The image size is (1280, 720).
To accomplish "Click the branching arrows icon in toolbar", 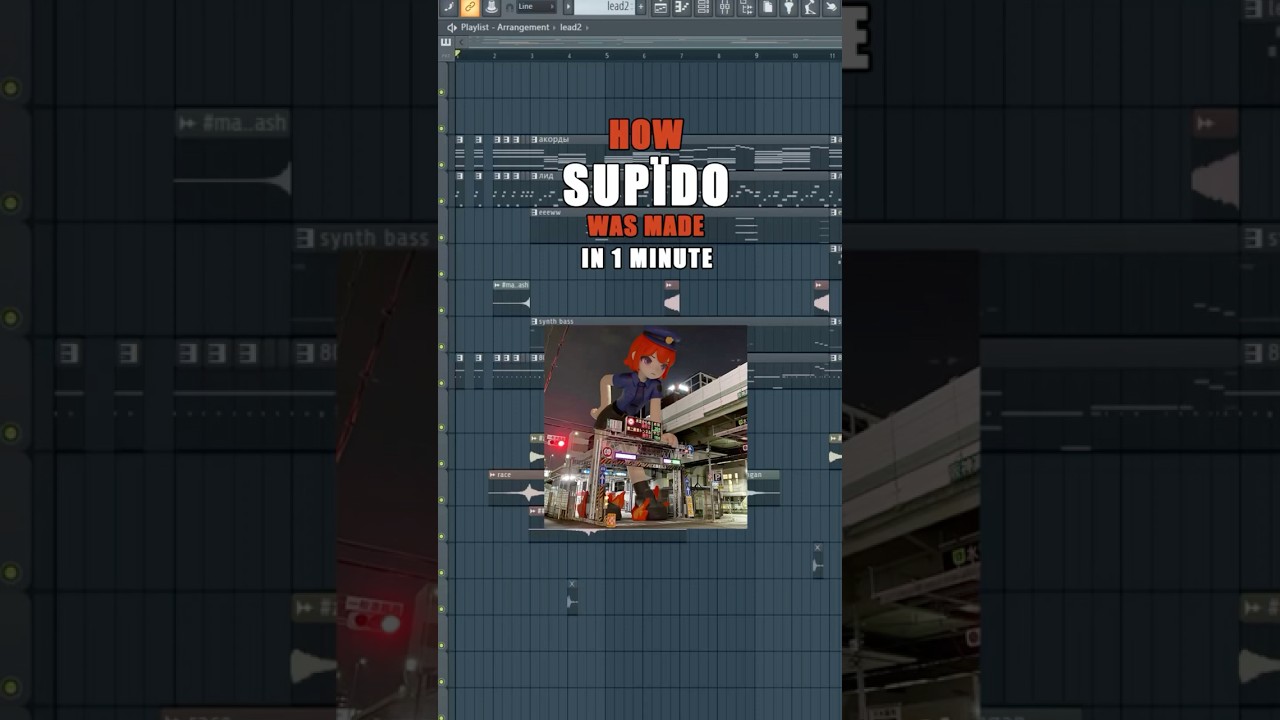I will 745,7.
